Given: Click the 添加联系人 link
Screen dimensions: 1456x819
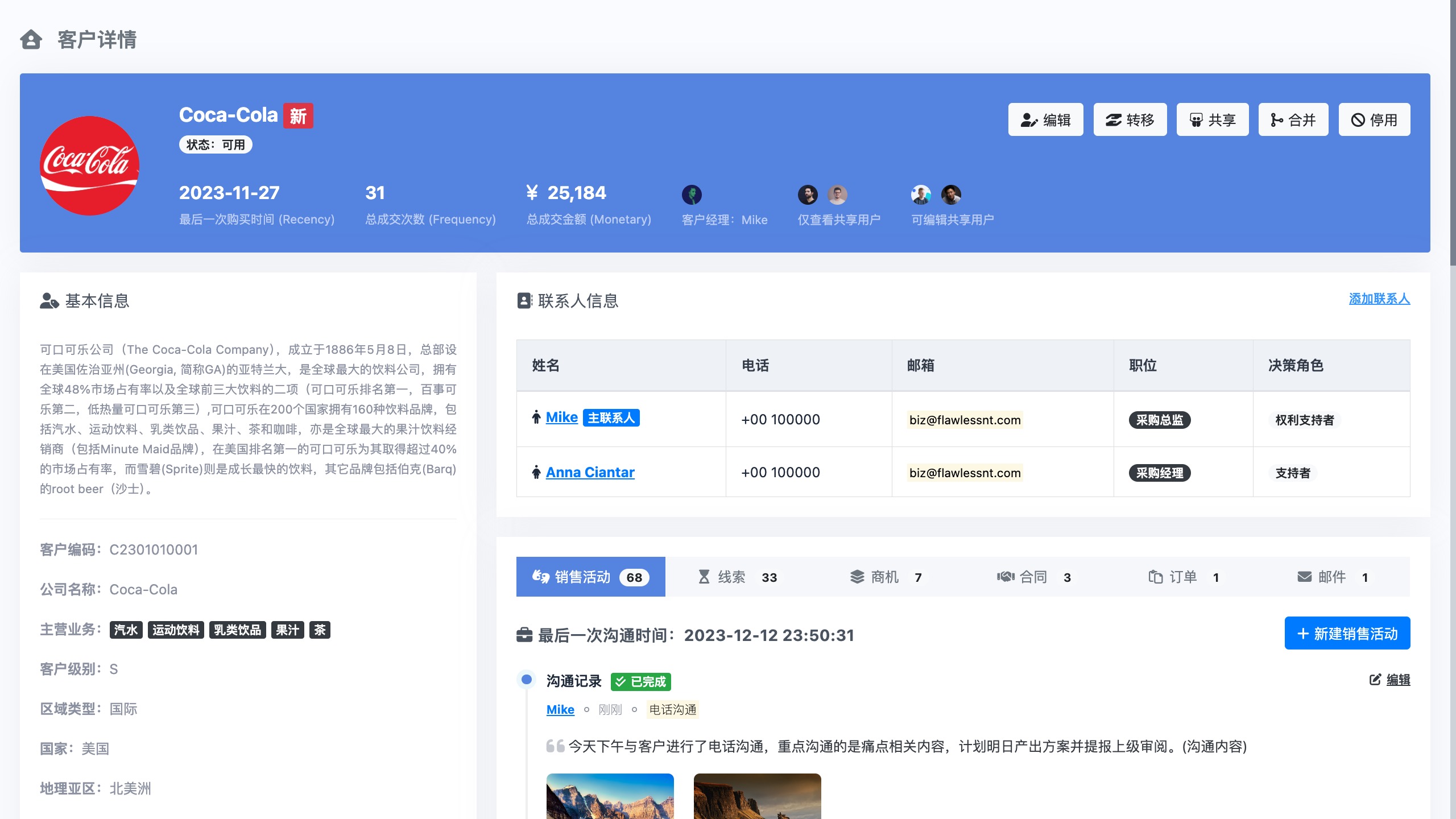Looking at the screenshot, I should (x=1379, y=299).
